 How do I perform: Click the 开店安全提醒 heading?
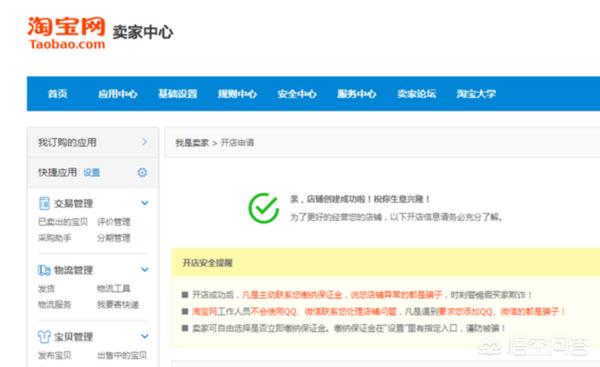[x=207, y=263]
